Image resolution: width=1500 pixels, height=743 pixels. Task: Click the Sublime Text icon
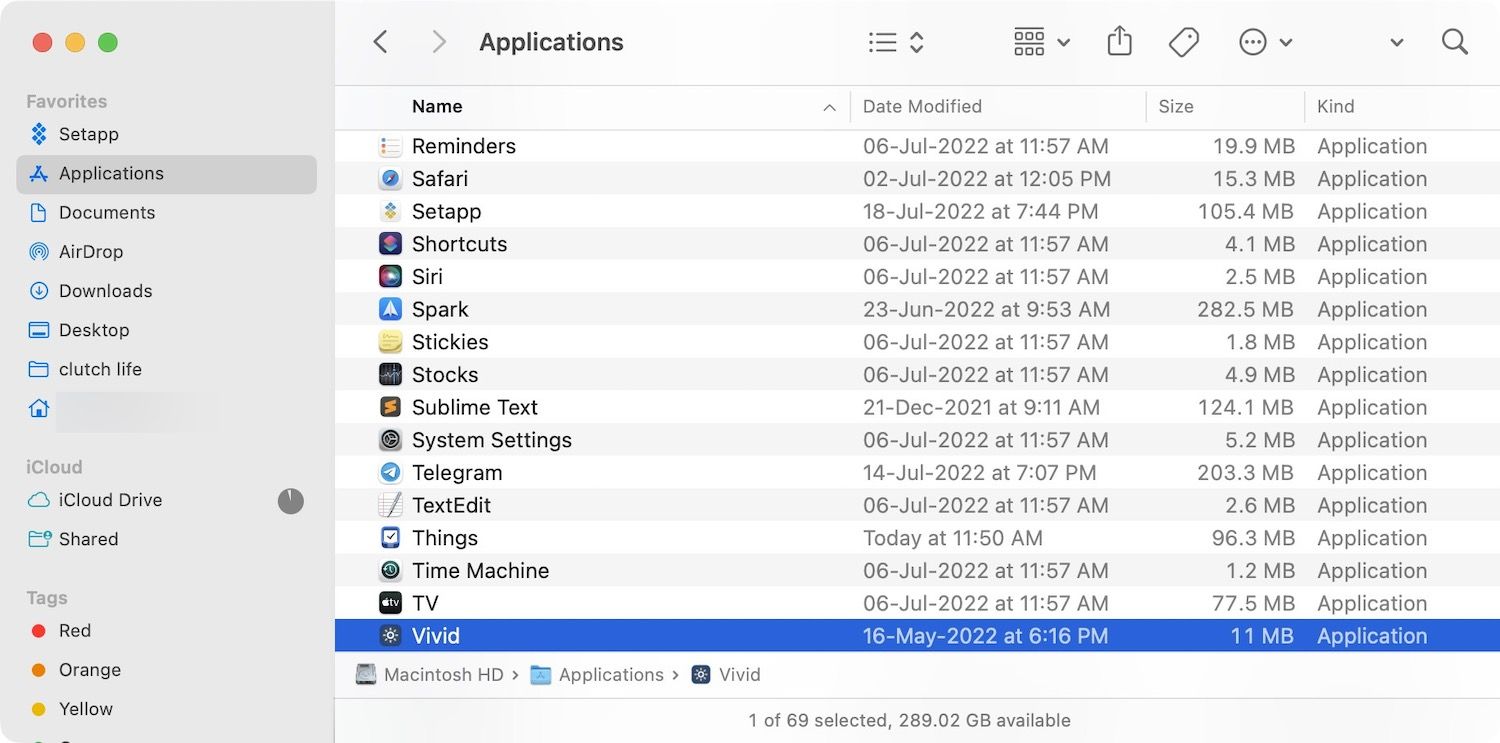click(x=390, y=408)
